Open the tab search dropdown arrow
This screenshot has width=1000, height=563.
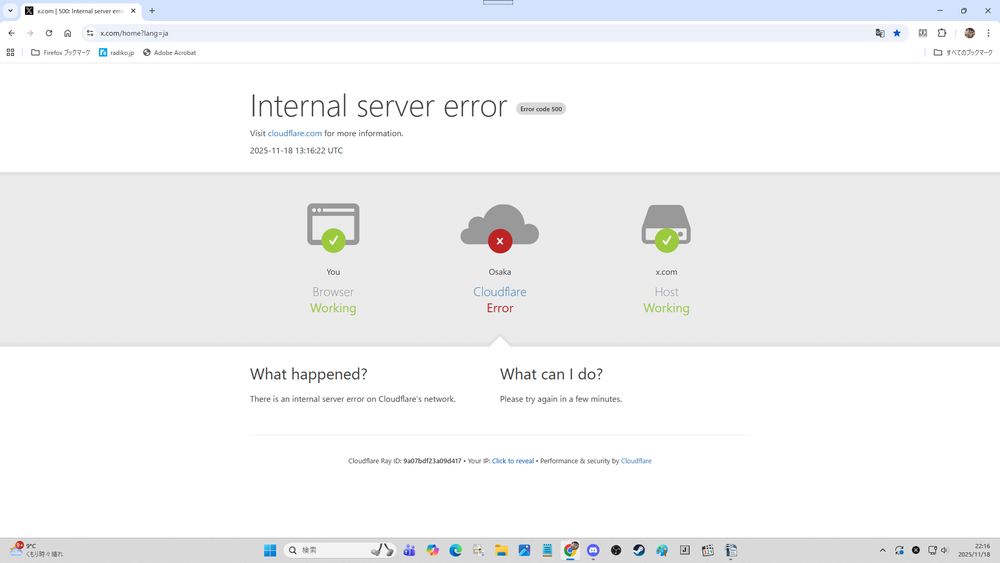click(x=10, y=11)
